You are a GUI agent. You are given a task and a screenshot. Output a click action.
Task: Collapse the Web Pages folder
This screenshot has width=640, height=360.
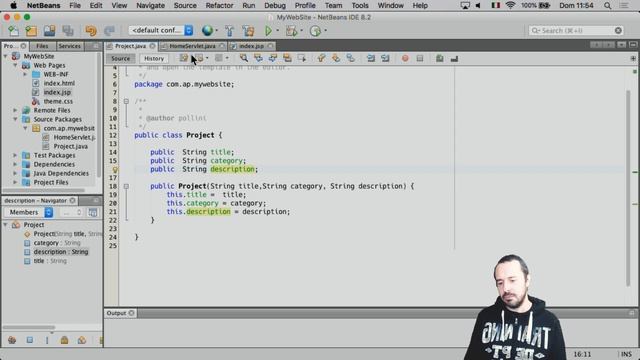[16, 65]
